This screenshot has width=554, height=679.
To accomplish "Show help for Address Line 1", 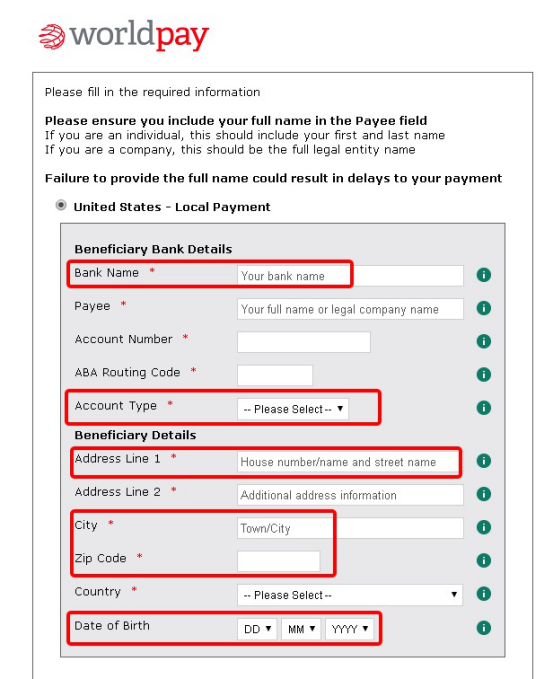I will pyautogui.click(x=483, y=461).
